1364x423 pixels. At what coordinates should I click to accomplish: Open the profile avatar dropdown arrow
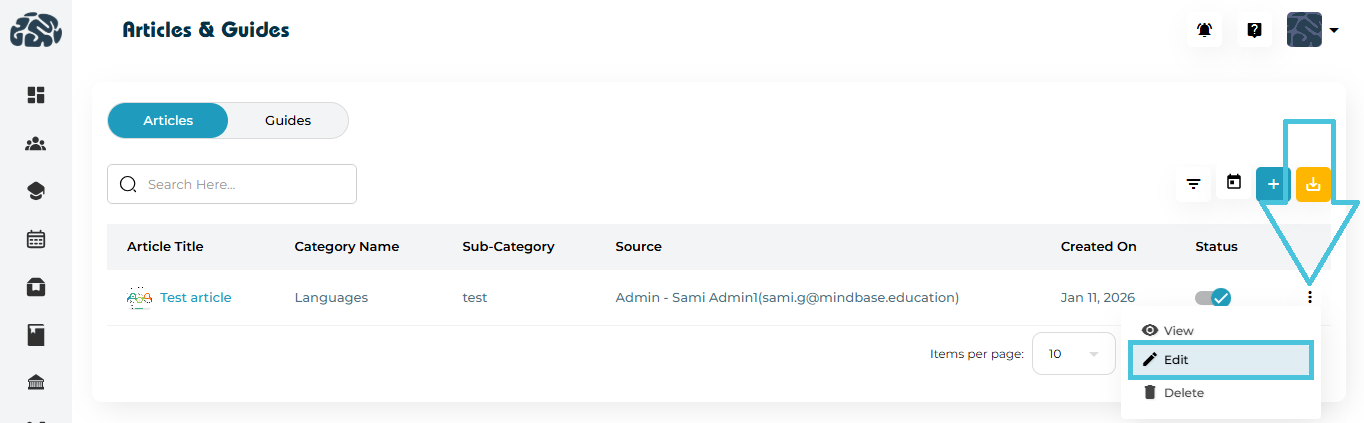pos(1334,30)
